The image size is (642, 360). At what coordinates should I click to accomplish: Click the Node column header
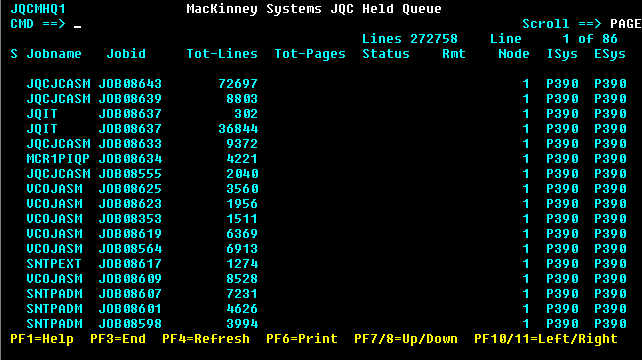(514, 54)
